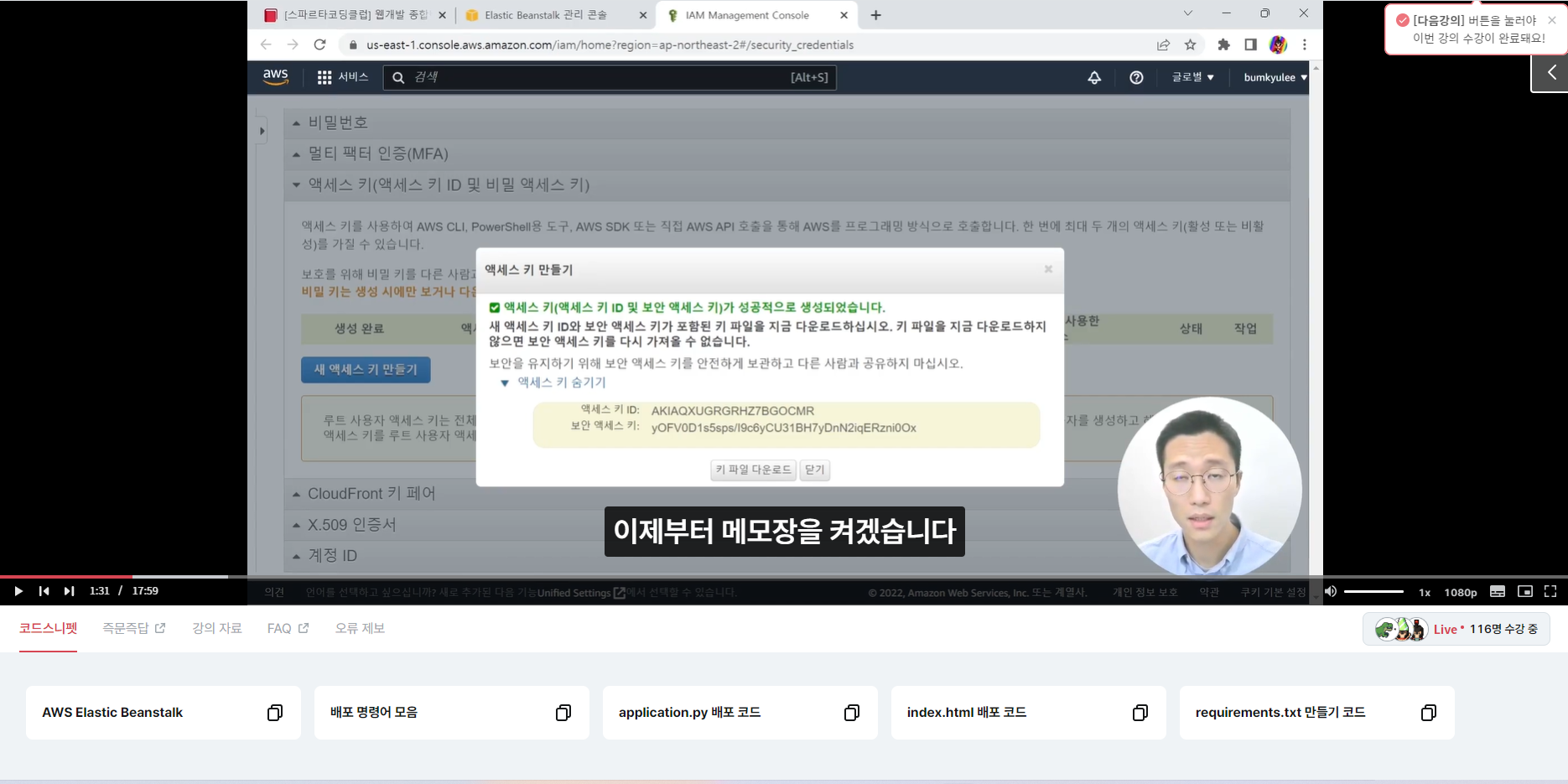The height and width of the screenshot is (784, 1568).
Task: Close the 액세스 키 만들기 dialog
Action: click(1048, 269)
